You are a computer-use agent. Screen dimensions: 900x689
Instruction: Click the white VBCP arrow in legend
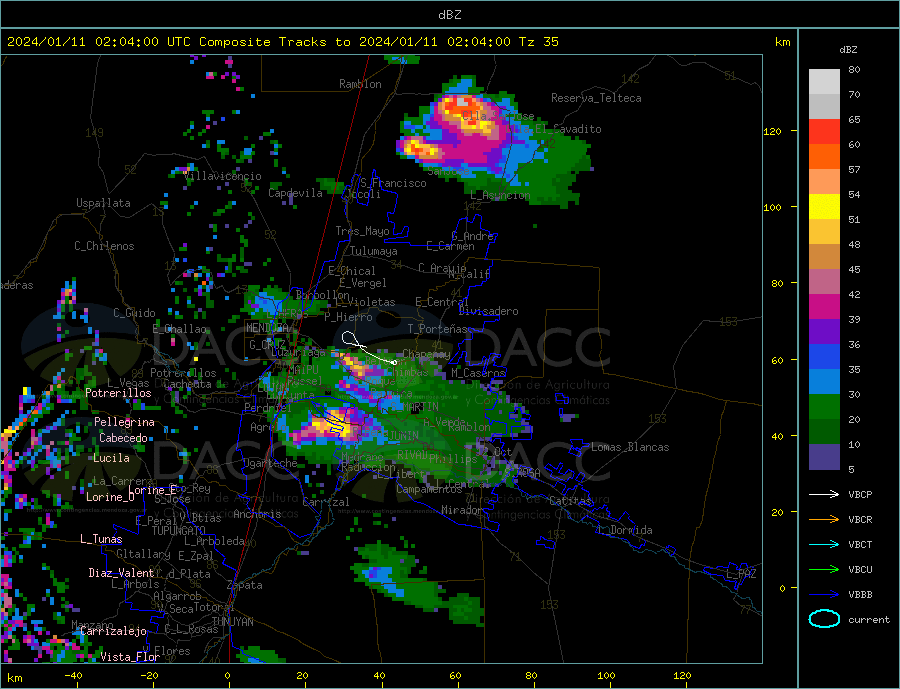[824, 494]
